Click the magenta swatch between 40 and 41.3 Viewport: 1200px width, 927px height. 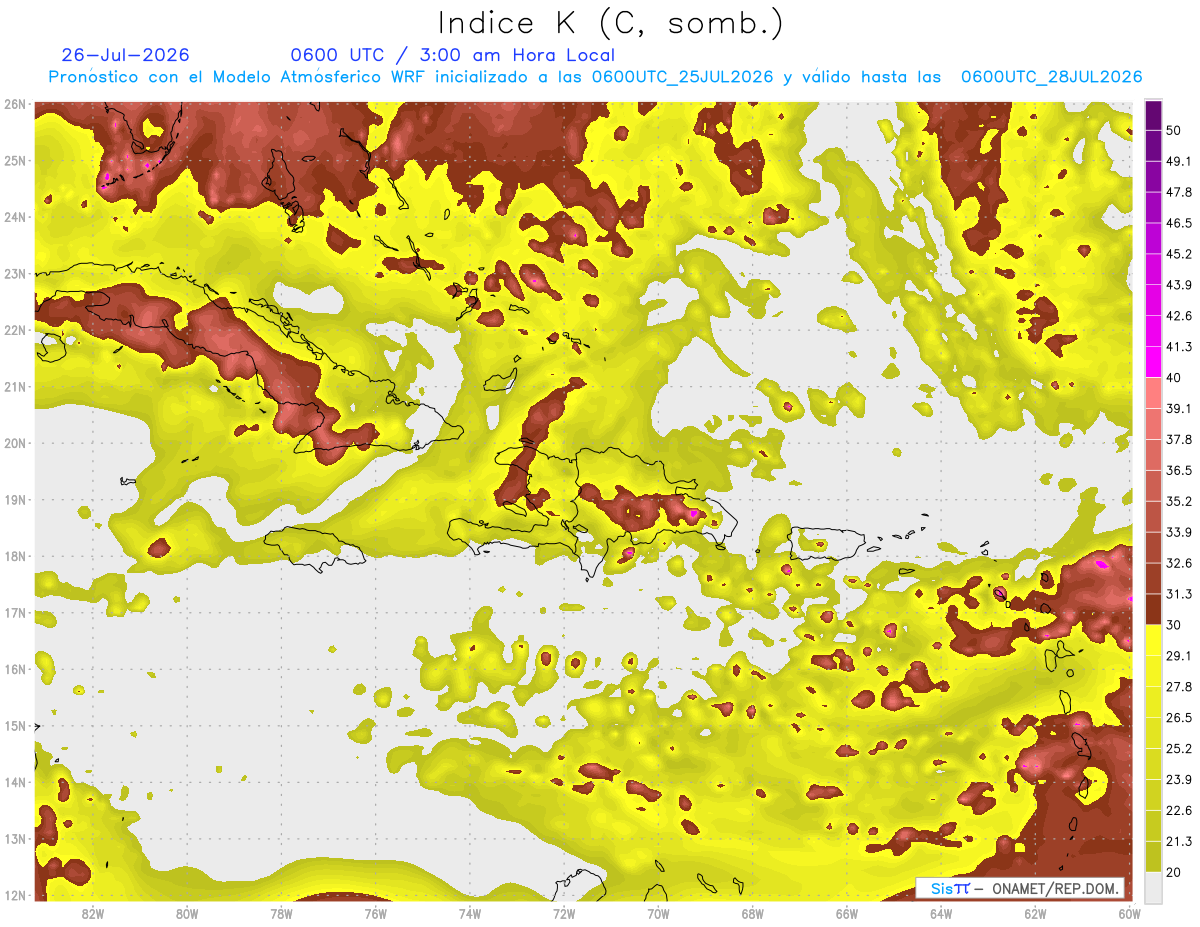pos(1153,362)
